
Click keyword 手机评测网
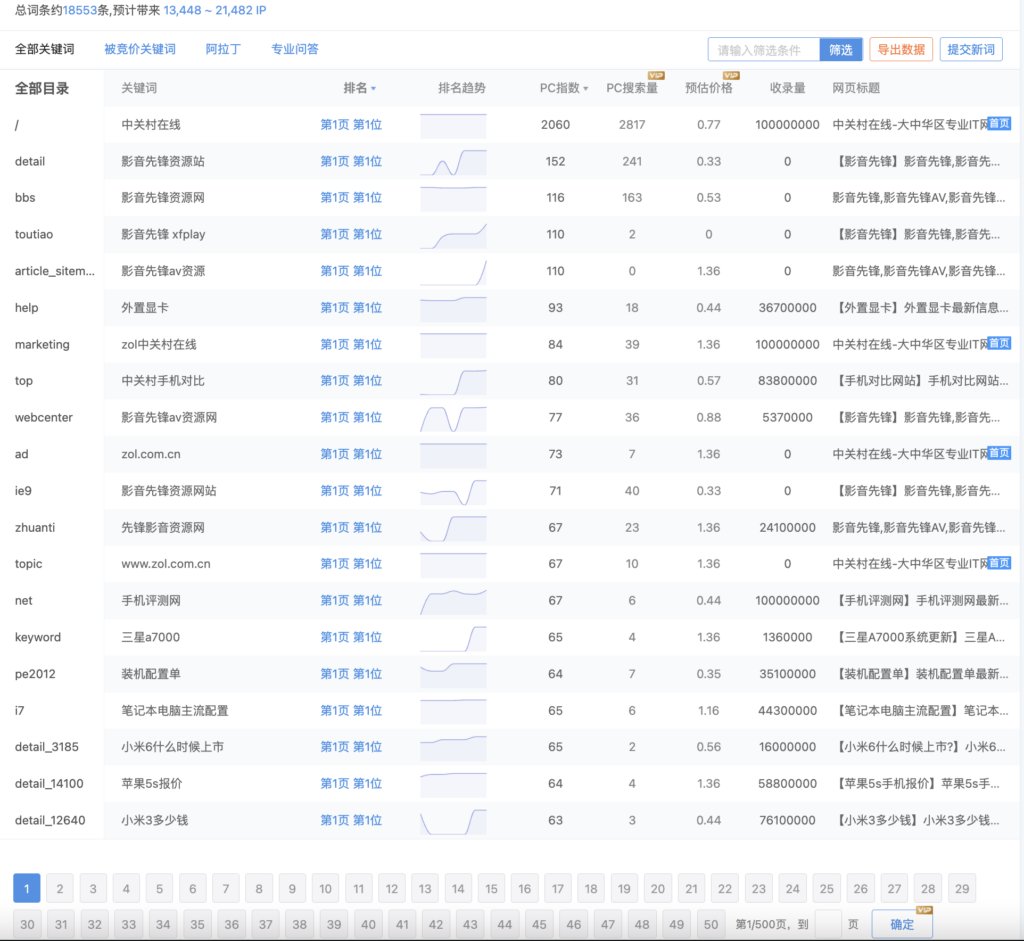click(151, 601)
